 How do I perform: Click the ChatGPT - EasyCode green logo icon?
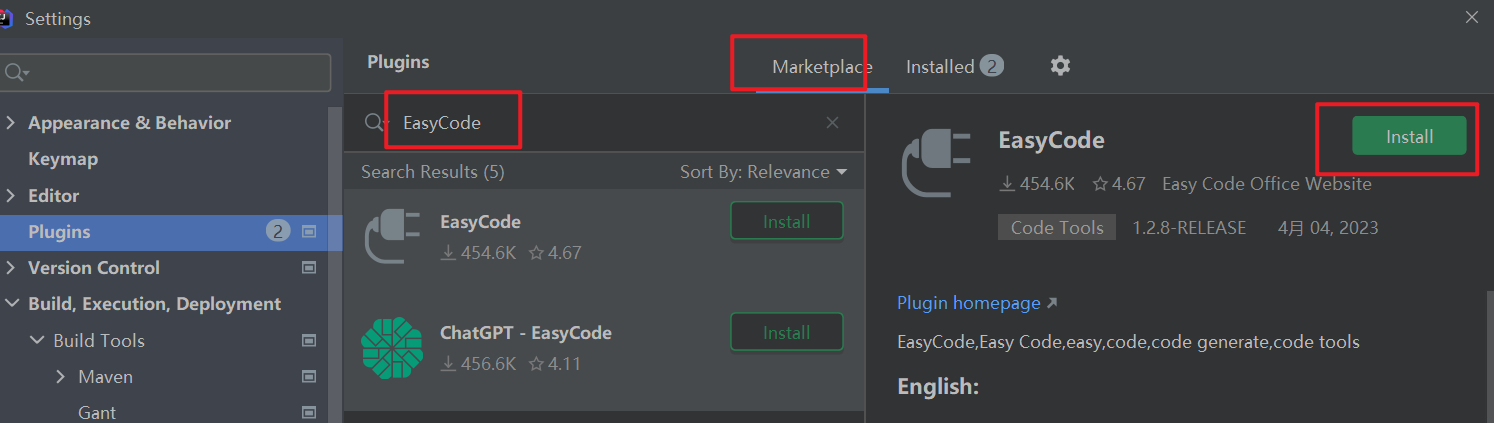tap(392, 349)
